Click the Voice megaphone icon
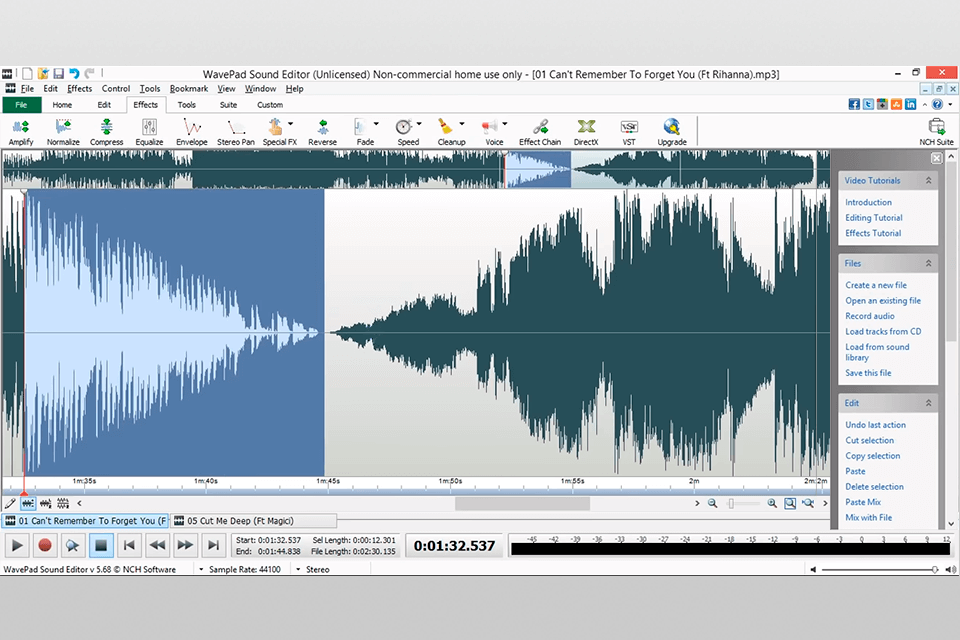Image resolution: width=960 pixels, height=640 pixels. tap(489, 127)
